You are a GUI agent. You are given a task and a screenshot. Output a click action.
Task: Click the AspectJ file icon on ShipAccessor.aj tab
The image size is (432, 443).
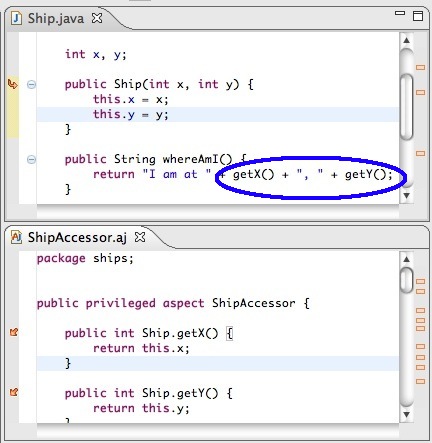pyautogui.click(x=16, y=237)
